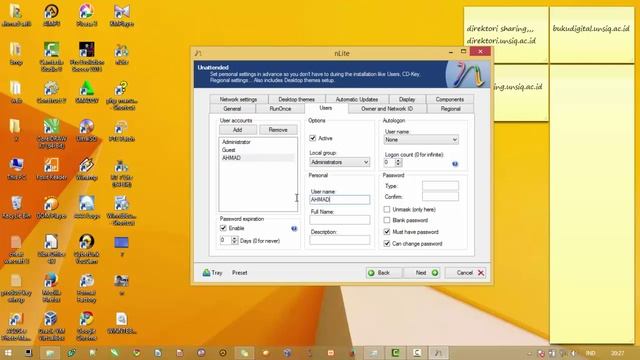Open the GOM Player desktop shortcut

51,207
